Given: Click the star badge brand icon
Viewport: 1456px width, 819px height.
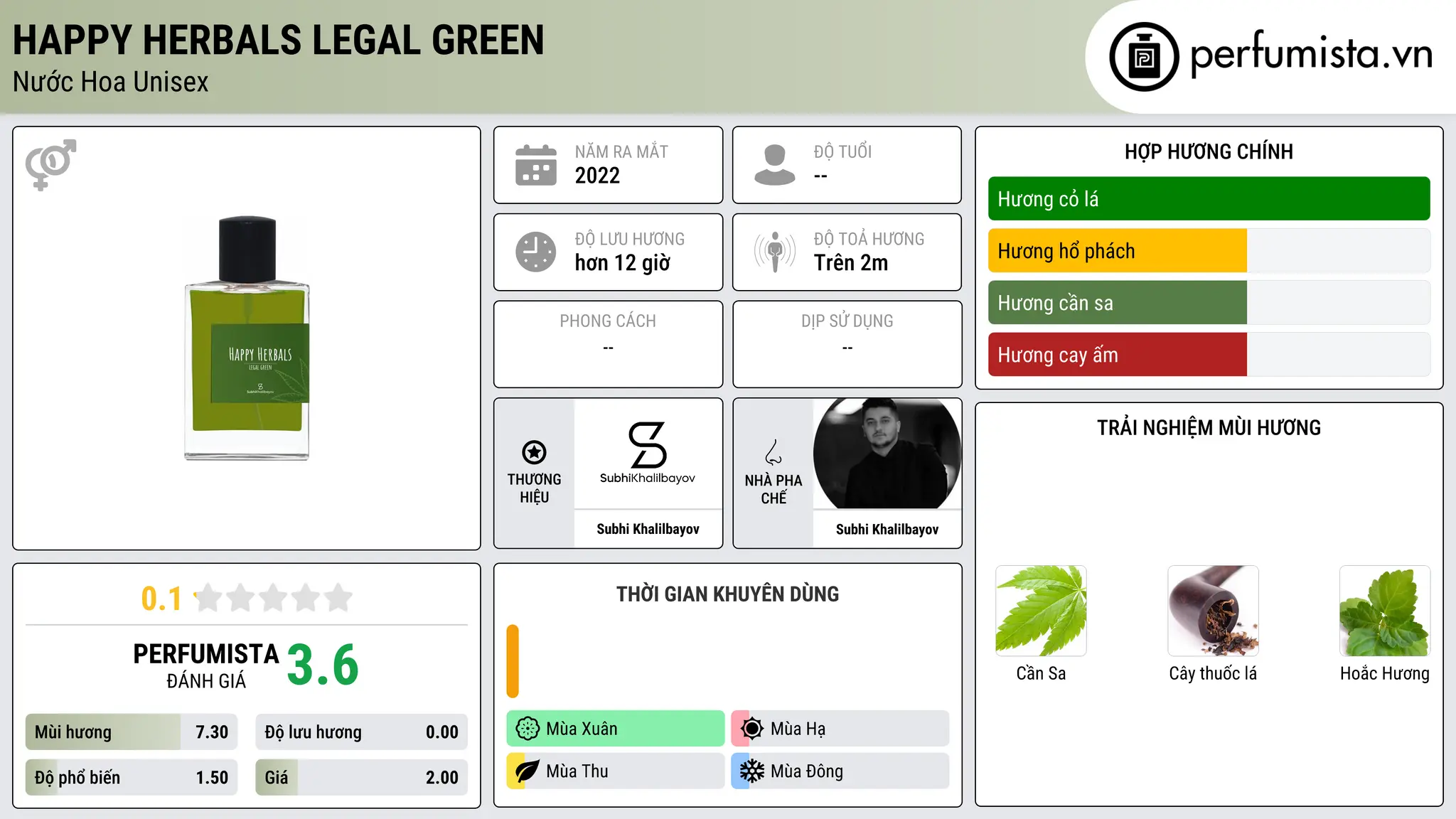Looking at the screenshot, I should tap(534, 452).
